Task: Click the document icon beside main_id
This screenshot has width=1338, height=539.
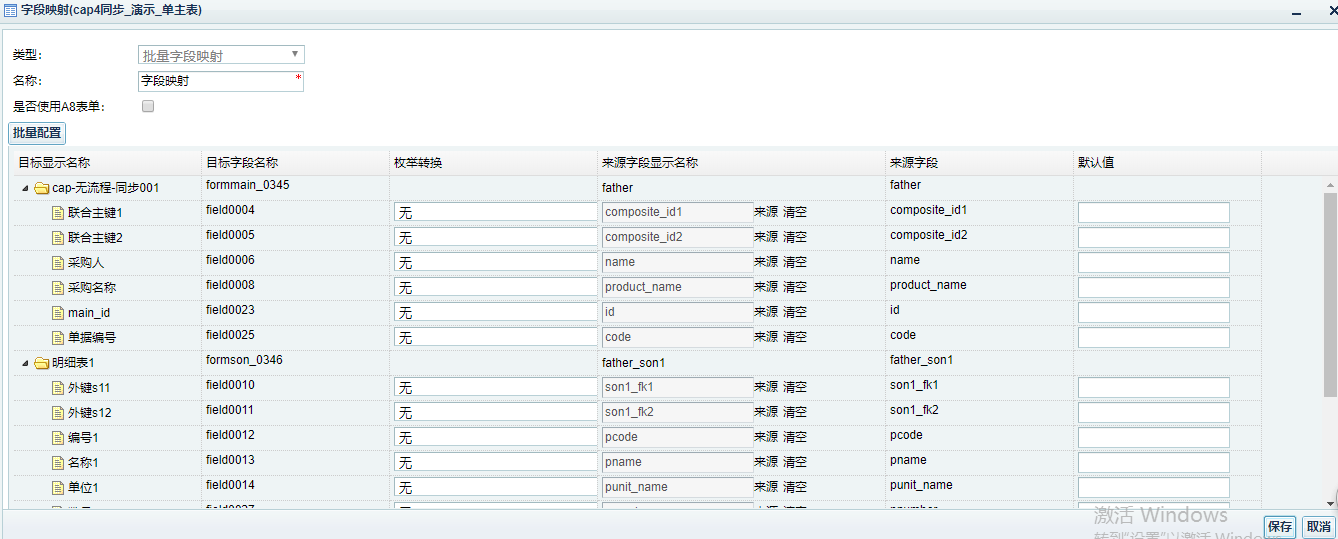Action: pos(58,313)
